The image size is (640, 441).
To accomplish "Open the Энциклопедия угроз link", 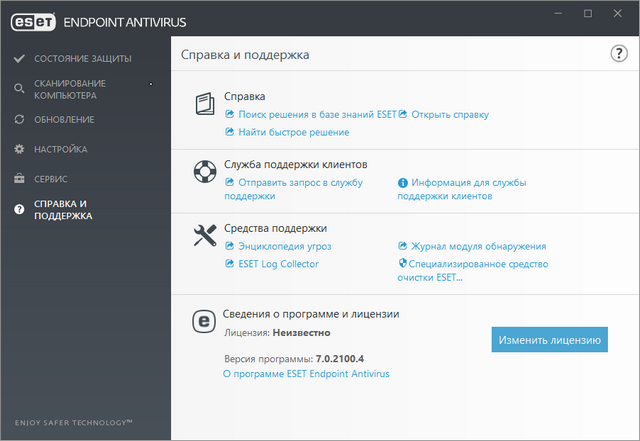I will 284,246.
